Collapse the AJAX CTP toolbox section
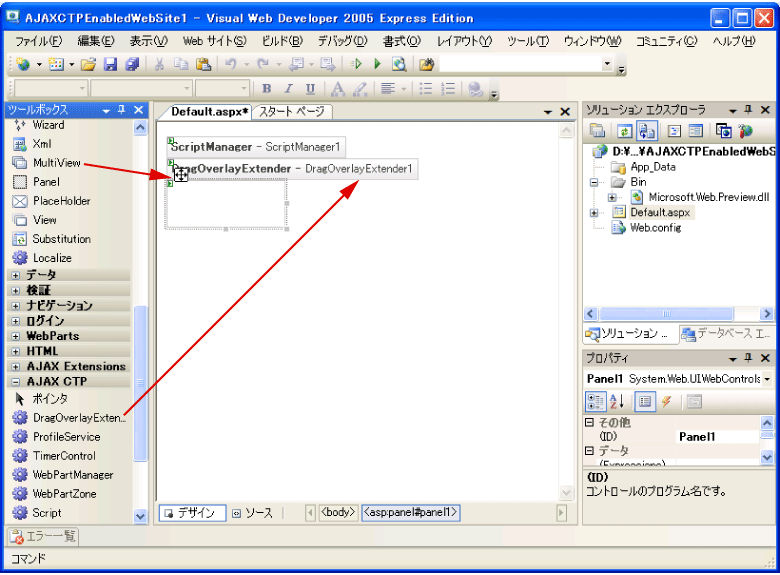 [x=15, y=382]
